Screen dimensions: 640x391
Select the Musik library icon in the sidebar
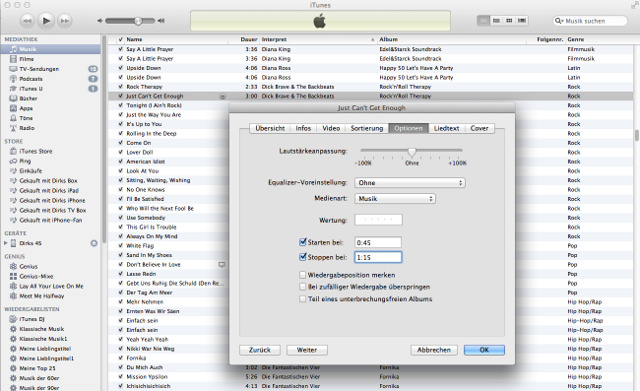(13, 49)
